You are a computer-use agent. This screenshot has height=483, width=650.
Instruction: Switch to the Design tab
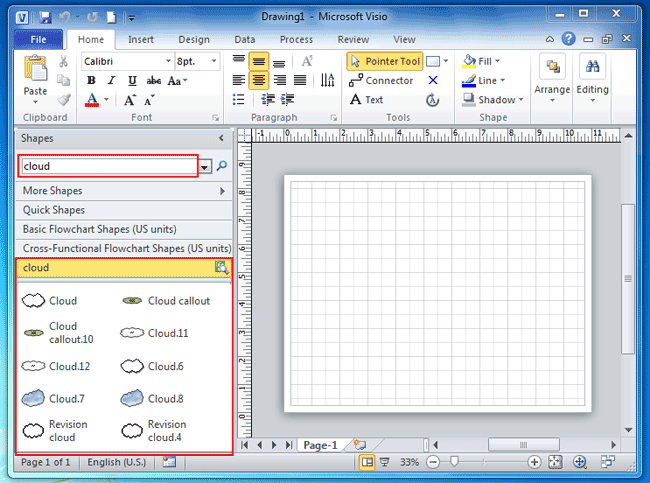(x=194, y=39)
